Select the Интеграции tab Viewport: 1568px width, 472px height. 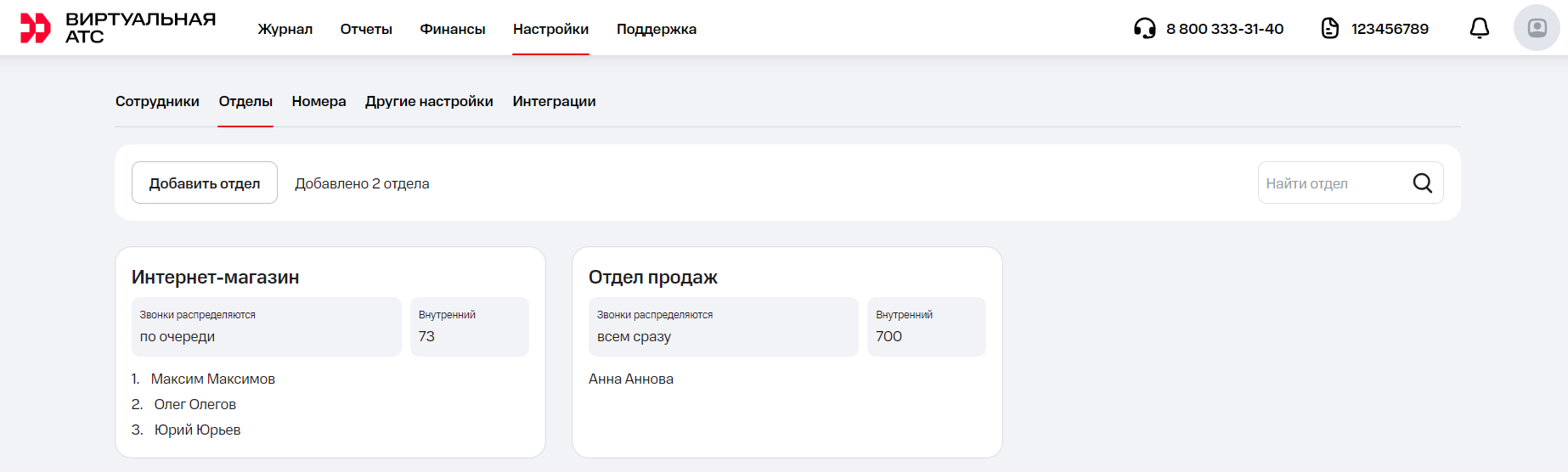tap(554, 102)
